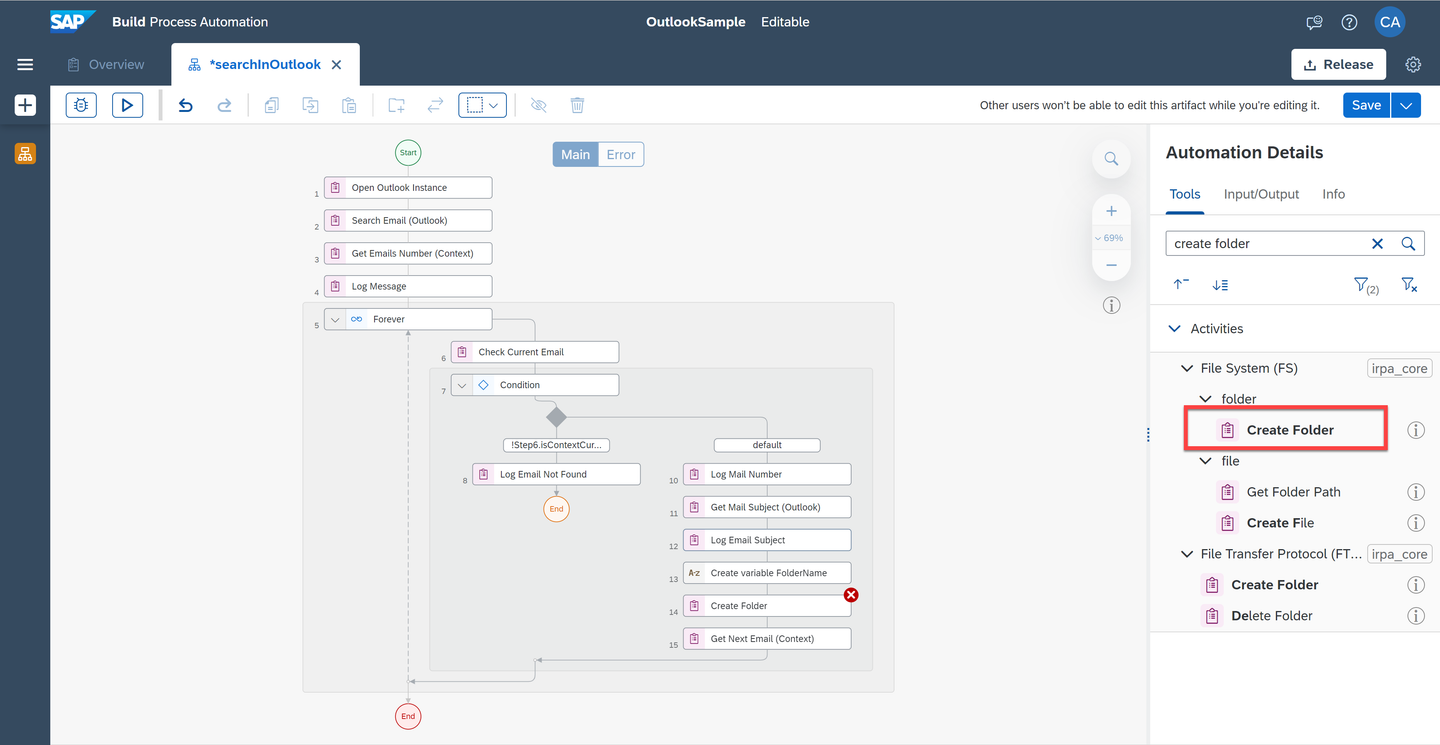The height and width of the screenshot is (745, 1440).
Task: Click the swap arrows icon in toolbar
Action: click(x=435, y=105)
